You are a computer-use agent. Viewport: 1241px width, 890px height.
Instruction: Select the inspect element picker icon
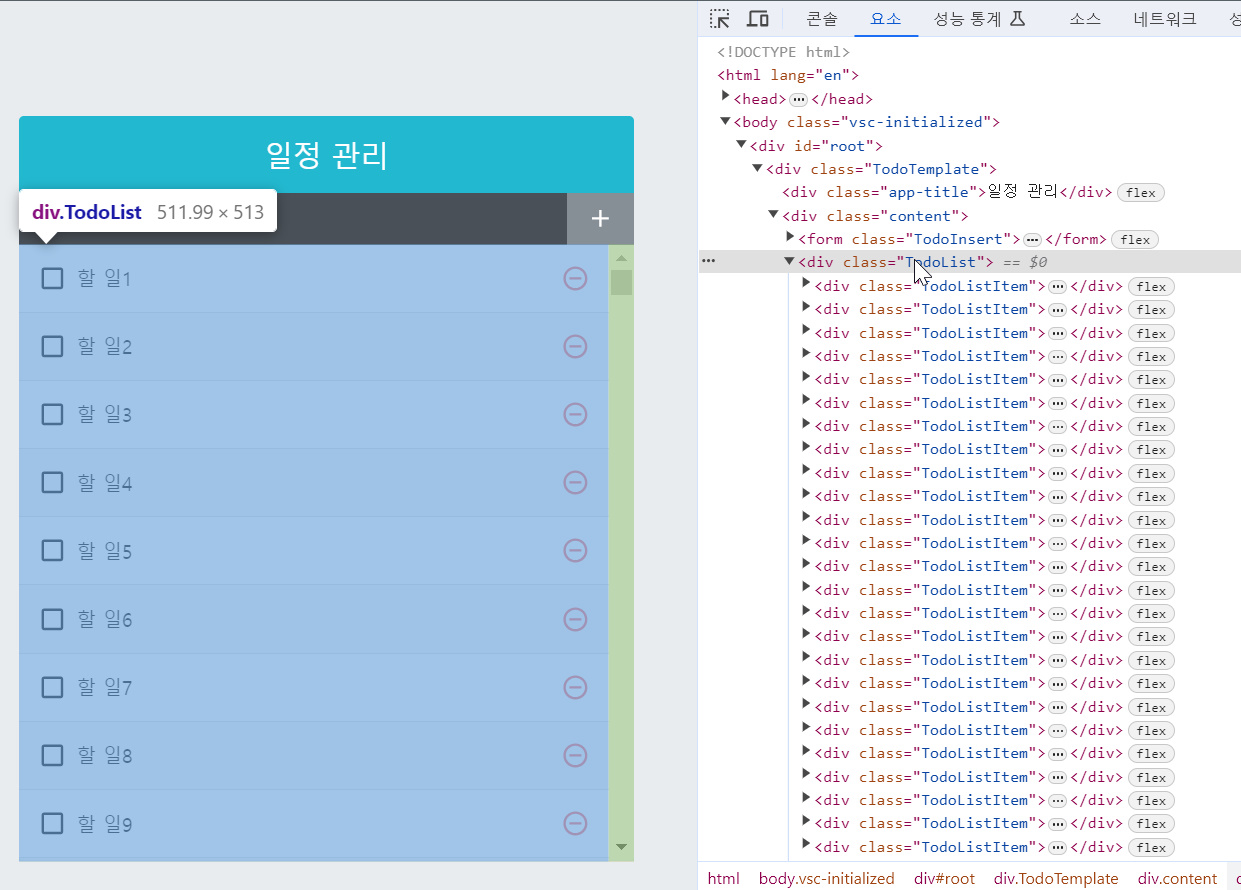tap(720, 18)
